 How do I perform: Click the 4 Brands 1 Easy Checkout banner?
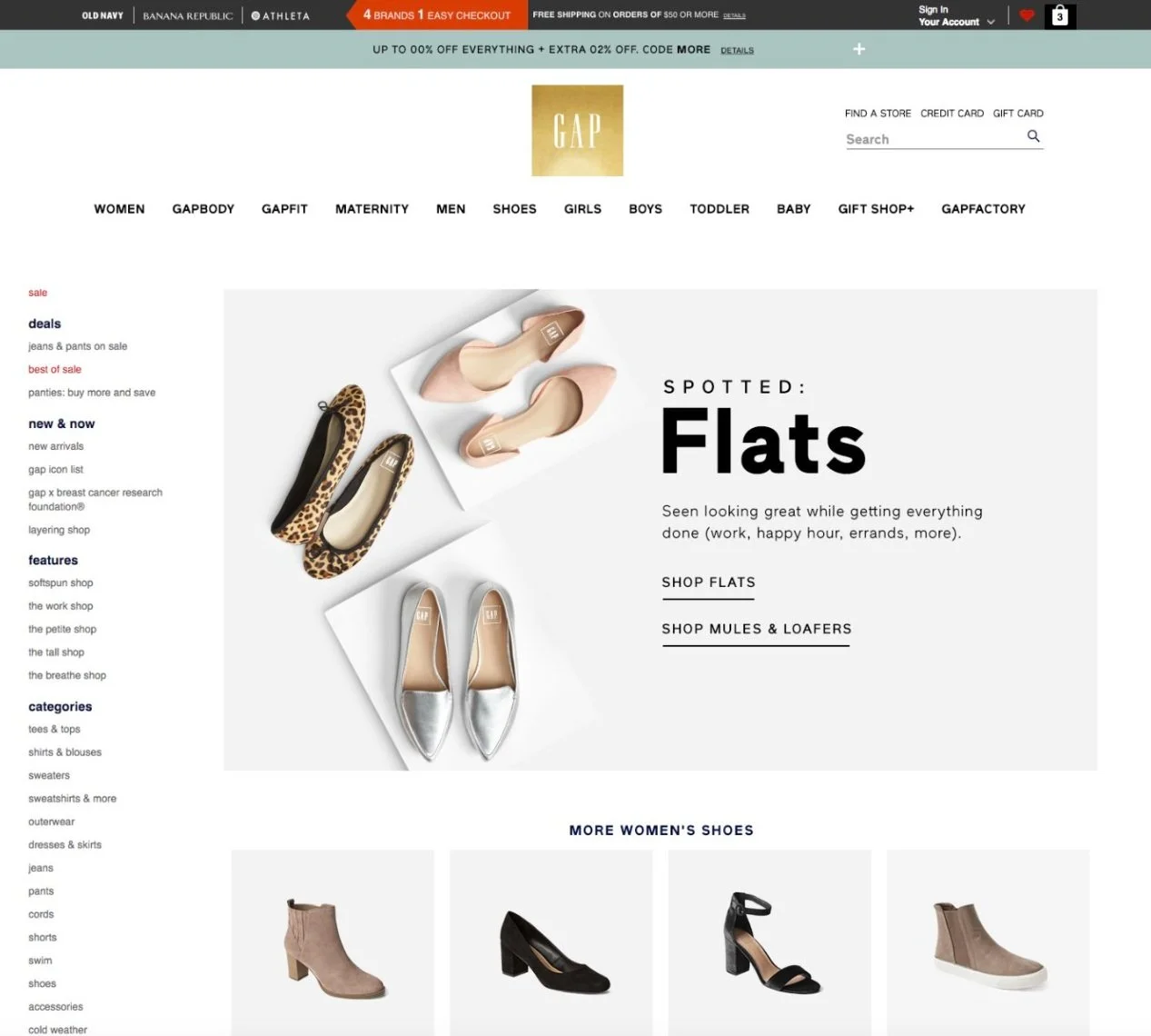[x=437, y=15]
